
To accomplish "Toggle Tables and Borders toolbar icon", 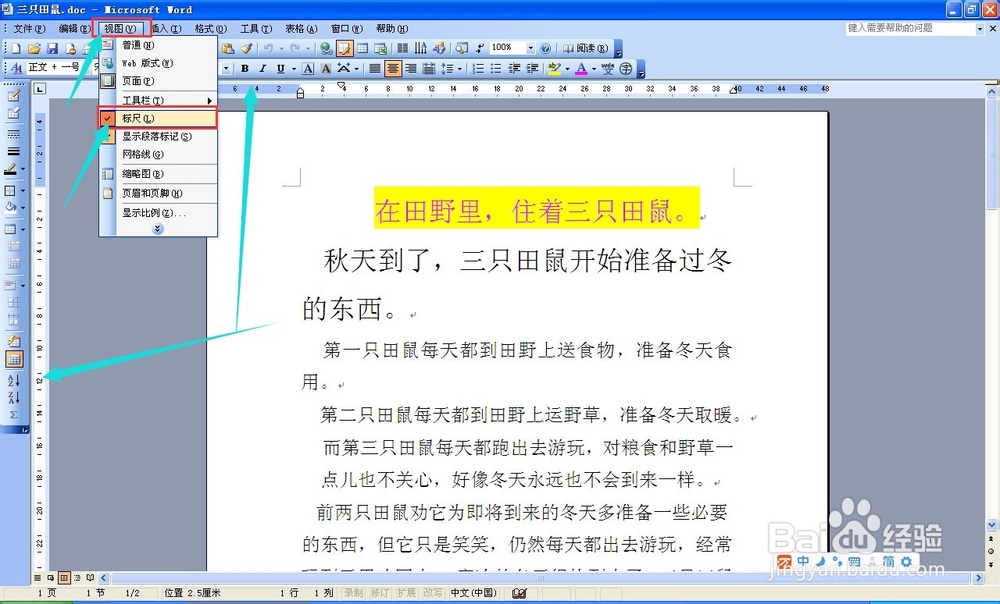I will point(344,48).
